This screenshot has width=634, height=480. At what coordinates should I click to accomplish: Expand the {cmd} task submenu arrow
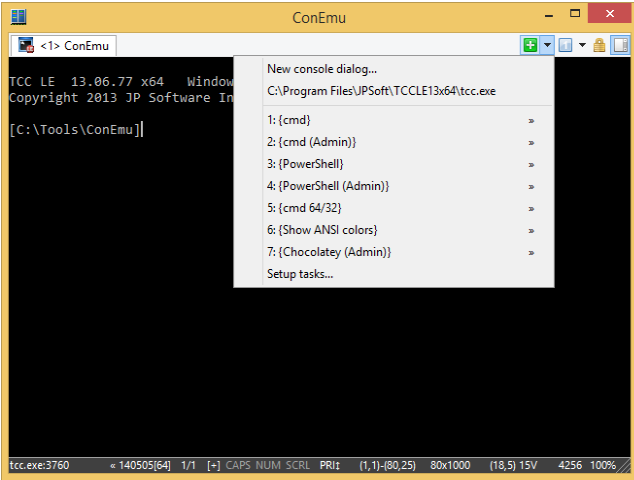(x=531, y=120)
